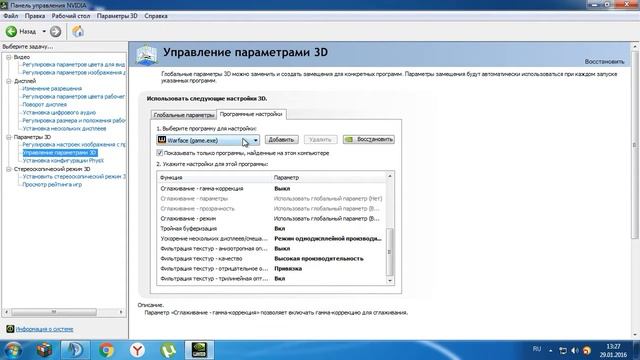Click the settings list scrollbar thumb
Viewport: 640px width, 360px height.
tap(390, 251)
